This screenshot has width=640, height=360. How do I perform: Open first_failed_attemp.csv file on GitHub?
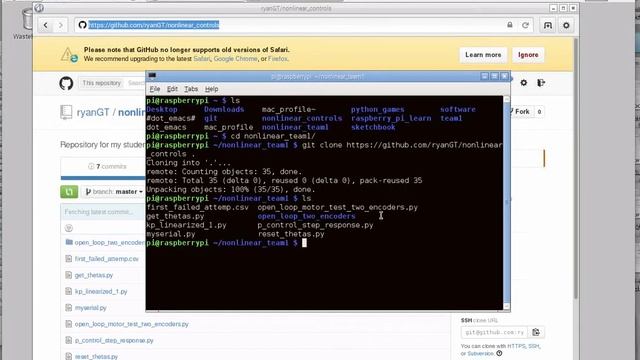107,259
